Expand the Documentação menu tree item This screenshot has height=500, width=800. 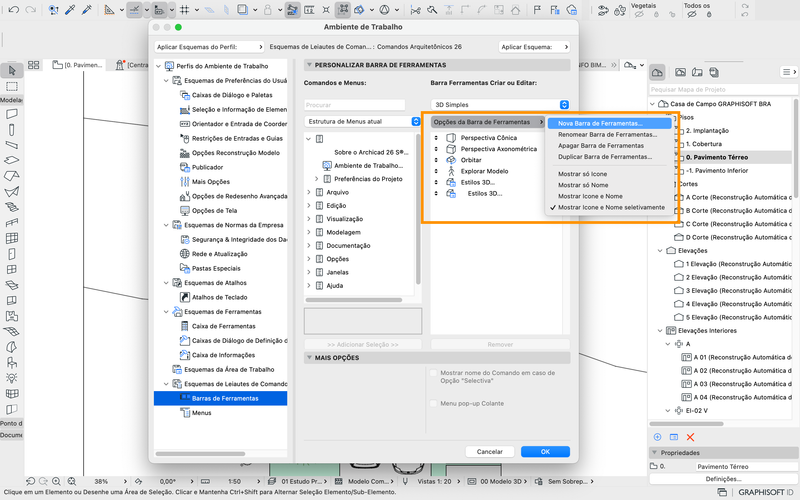pos(309,245)
